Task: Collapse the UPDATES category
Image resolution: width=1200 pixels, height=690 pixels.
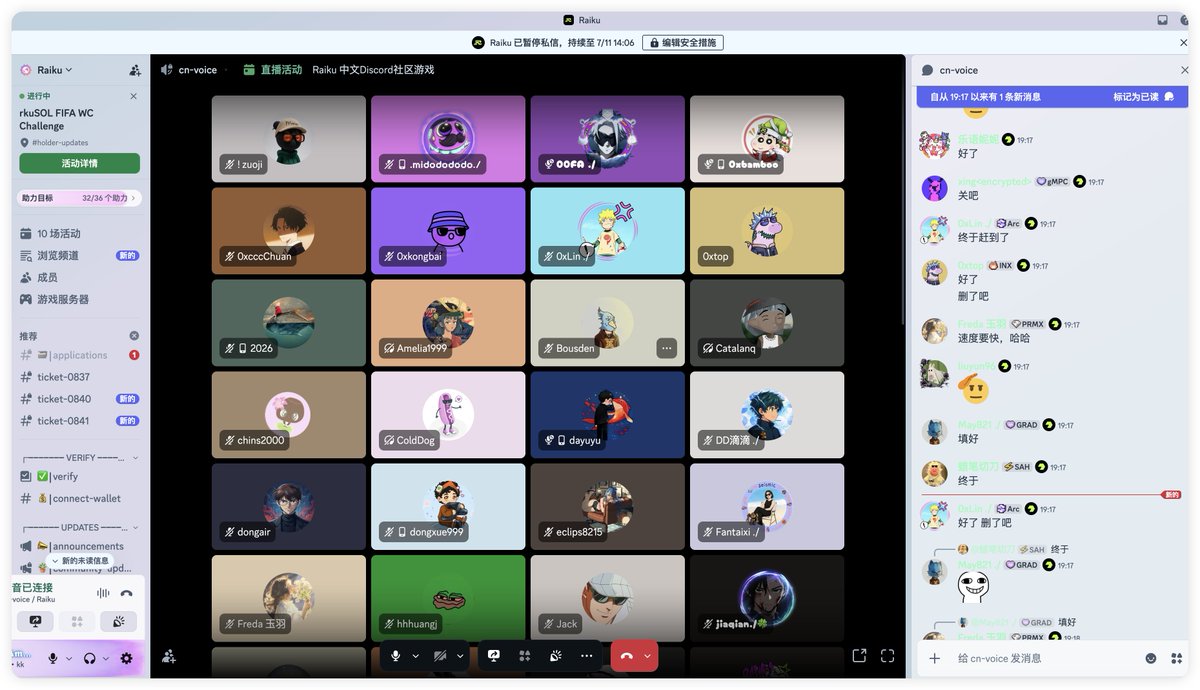Action: (80, 528)
